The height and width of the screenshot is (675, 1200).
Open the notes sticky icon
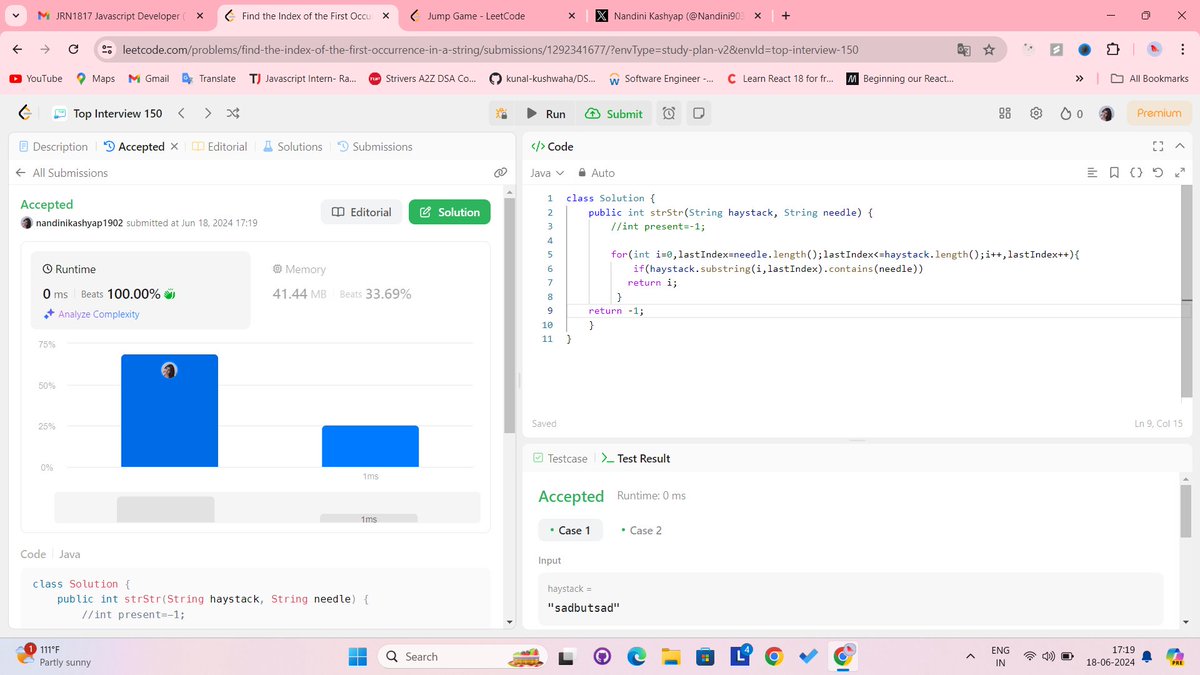point(698,114)
